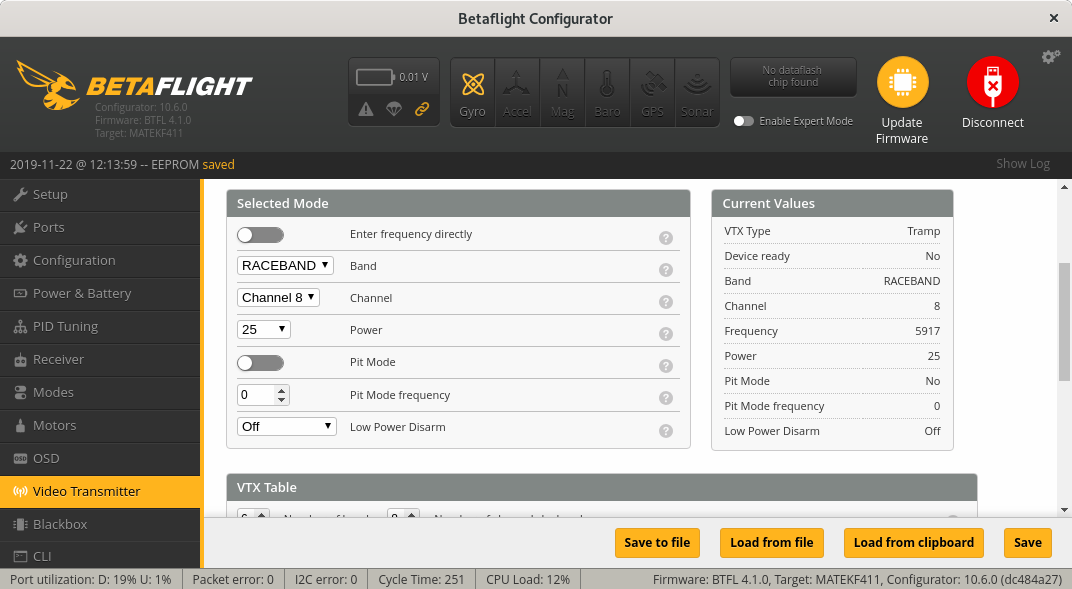1072x589 pixels.
Task: Select the Video Transmitter tab
Action: (100, 491)
